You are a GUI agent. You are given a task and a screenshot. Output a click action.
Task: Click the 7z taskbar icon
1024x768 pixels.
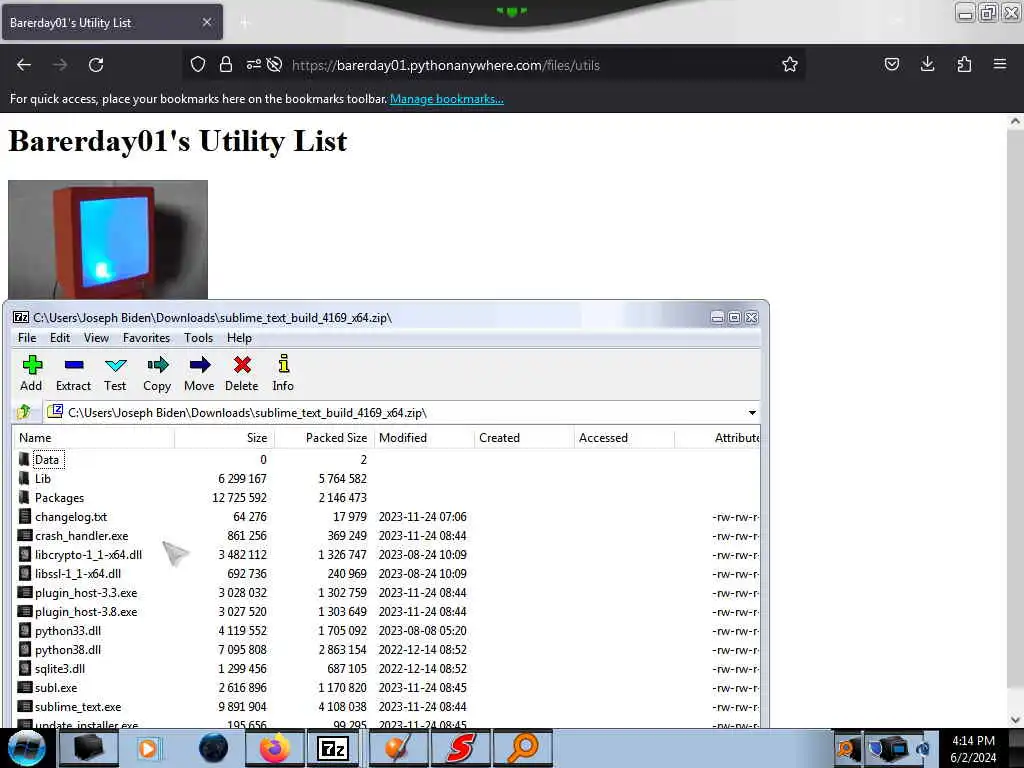point(332,748)
